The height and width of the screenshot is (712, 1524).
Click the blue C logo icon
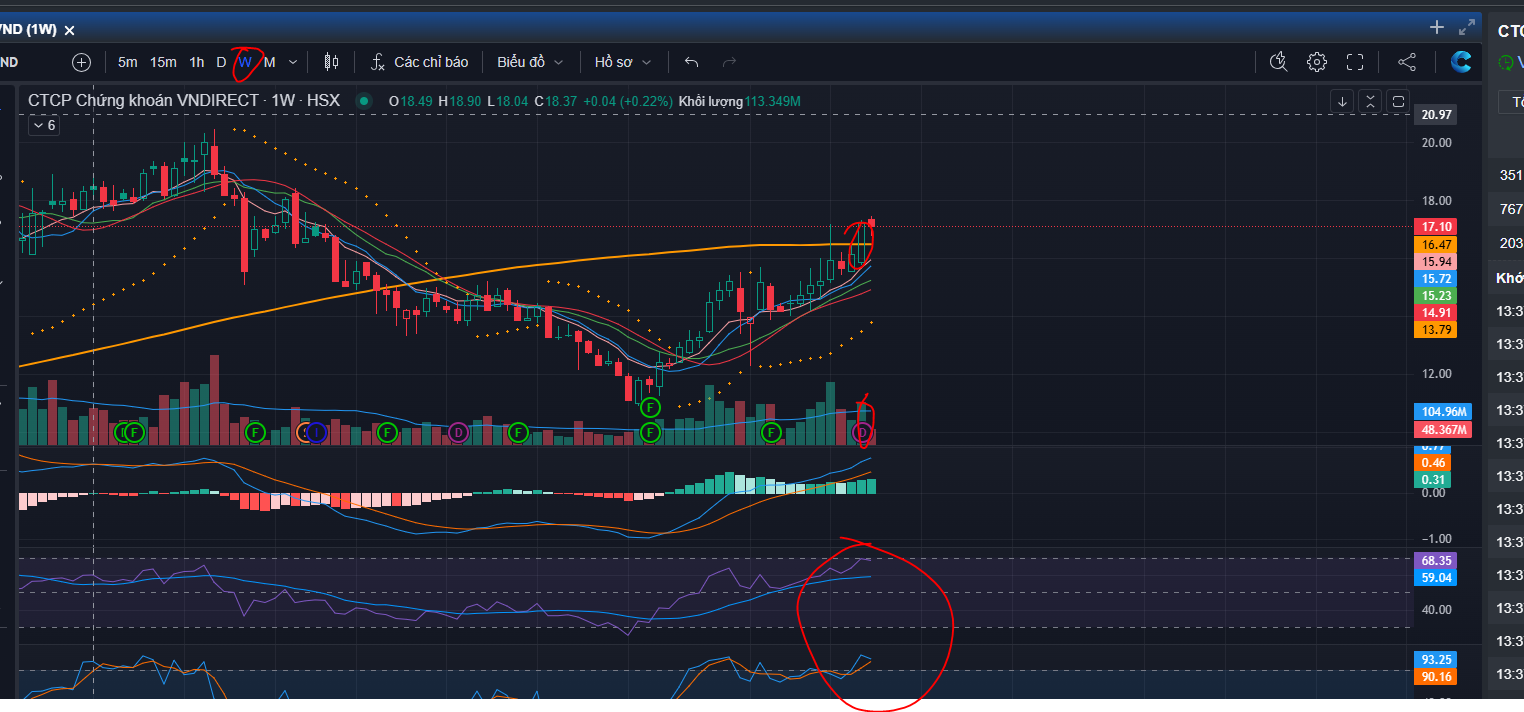tap(1461, 62)
